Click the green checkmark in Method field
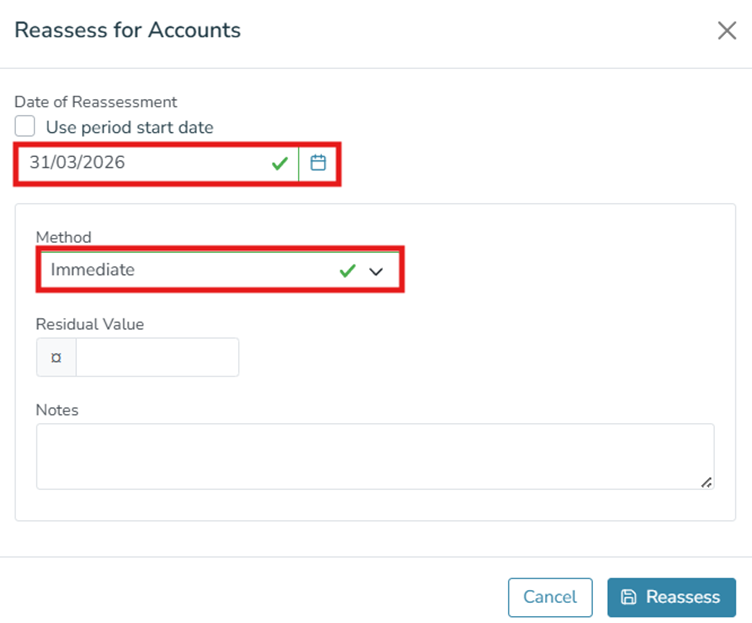The height and width of the screenshot is (623, 752). [x=347, y=270]
